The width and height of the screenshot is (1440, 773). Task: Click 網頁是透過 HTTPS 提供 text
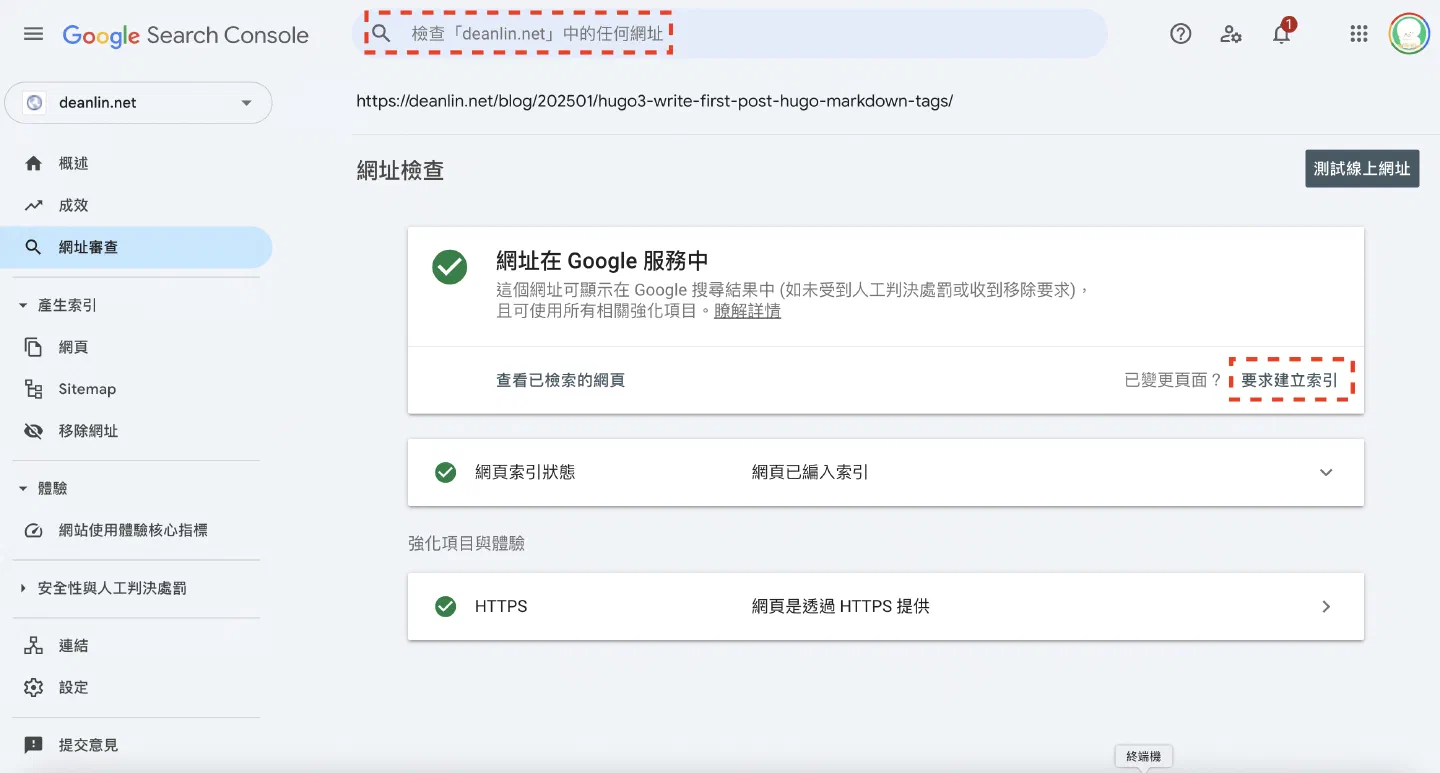841,606
